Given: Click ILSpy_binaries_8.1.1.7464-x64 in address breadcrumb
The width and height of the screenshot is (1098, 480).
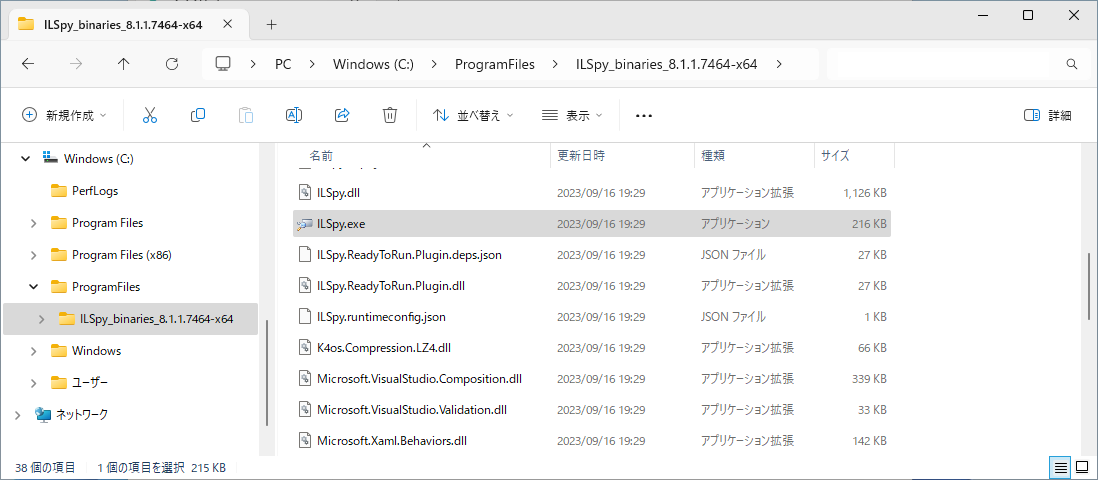Looking at the screenshot, I should [666, 64].
